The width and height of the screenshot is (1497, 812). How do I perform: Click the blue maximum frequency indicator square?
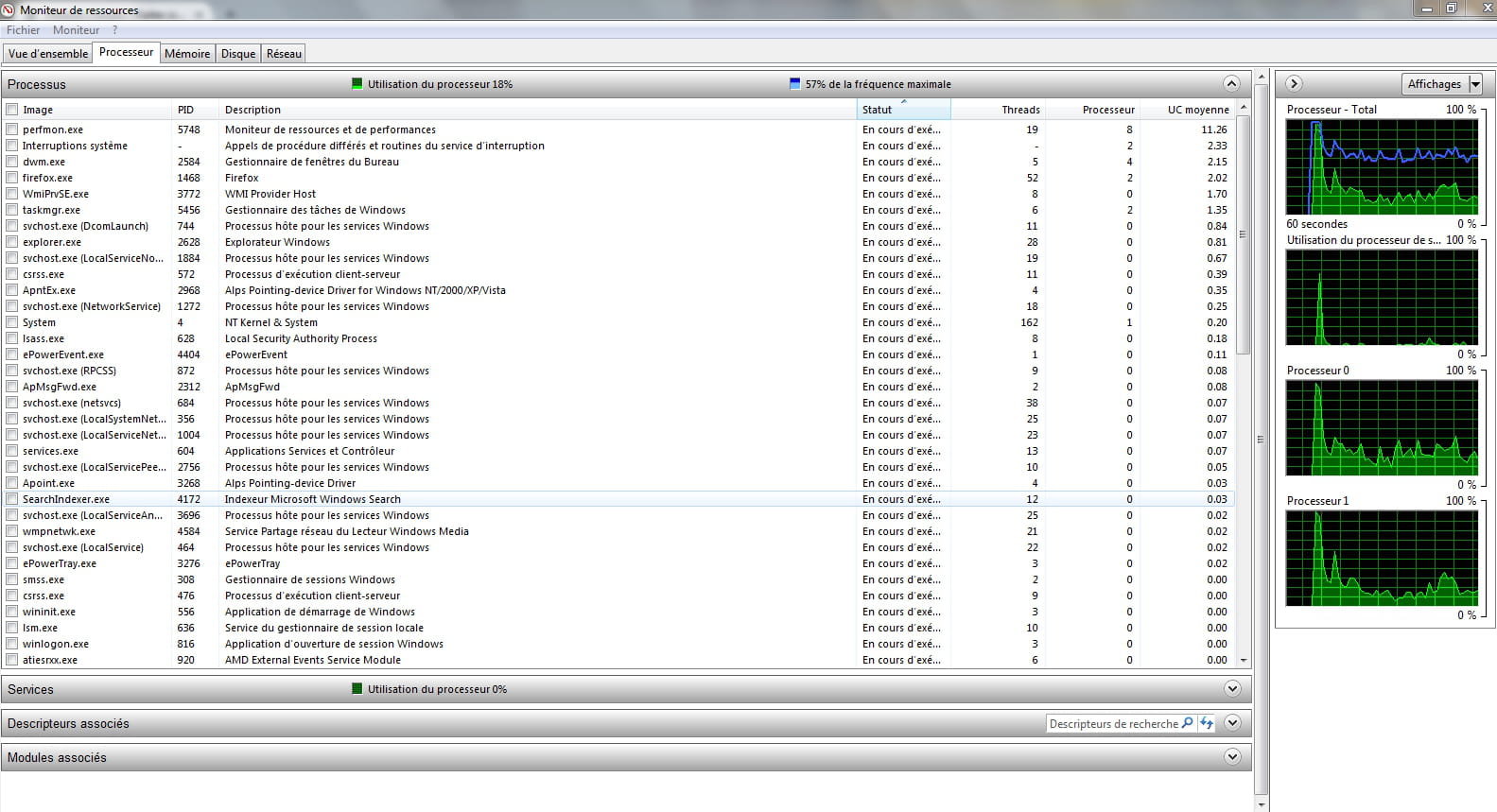(x=794, y=84)
